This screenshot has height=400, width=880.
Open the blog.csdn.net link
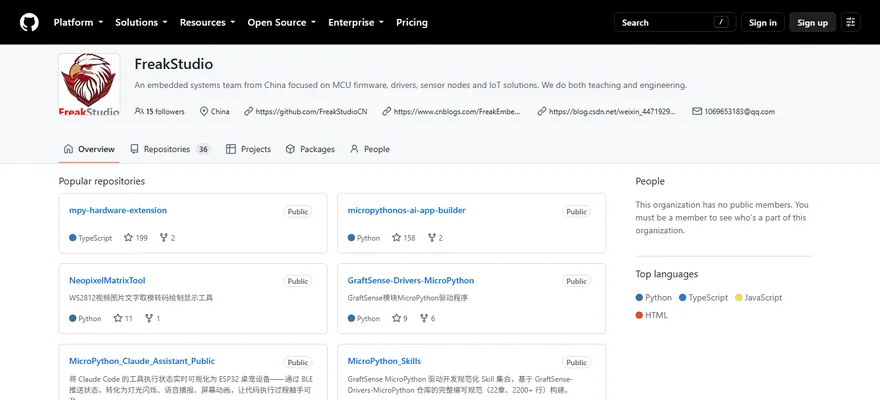(612, 112)
